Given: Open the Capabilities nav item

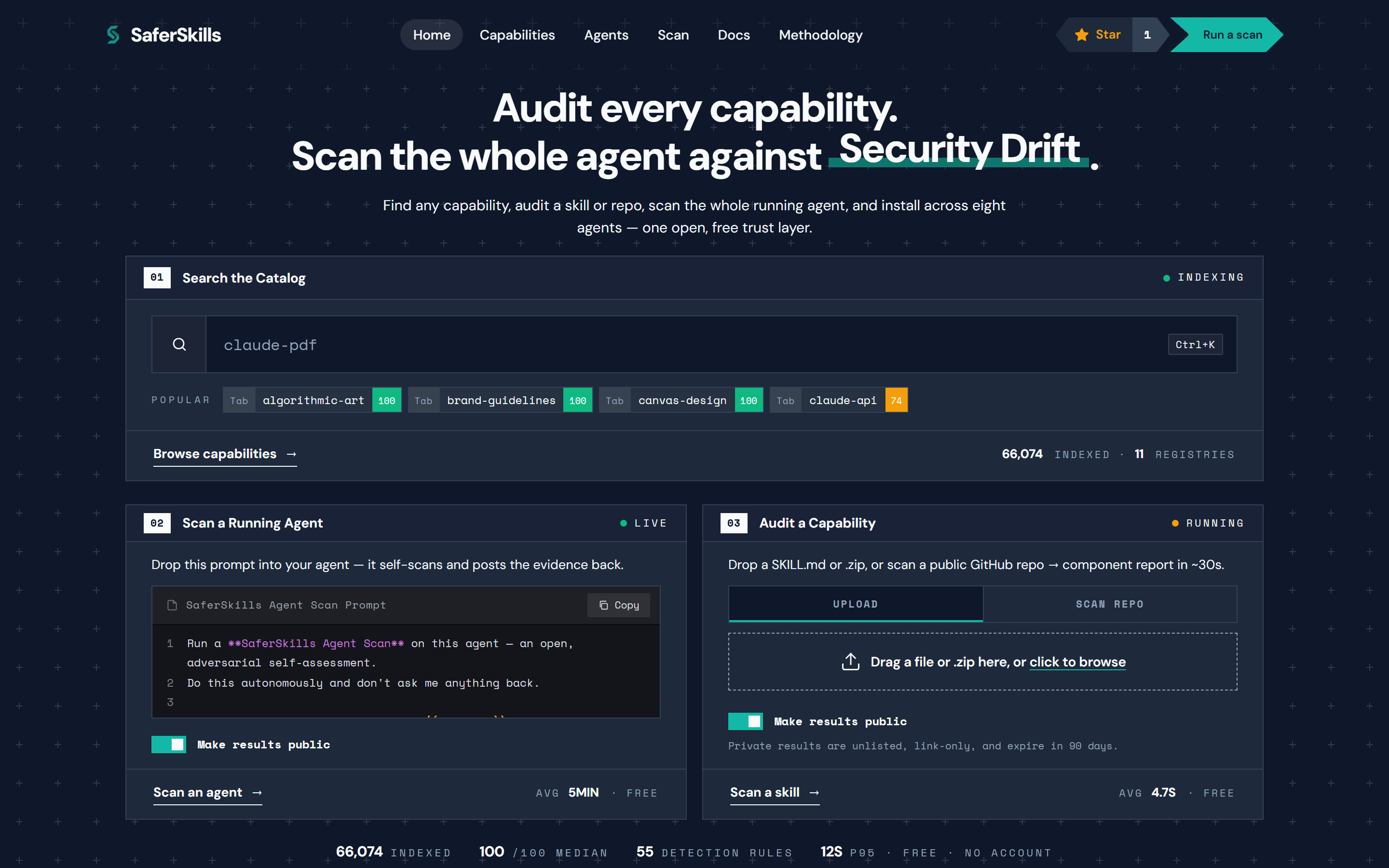Looking at the screenshot, I should [x=517, y=35].
